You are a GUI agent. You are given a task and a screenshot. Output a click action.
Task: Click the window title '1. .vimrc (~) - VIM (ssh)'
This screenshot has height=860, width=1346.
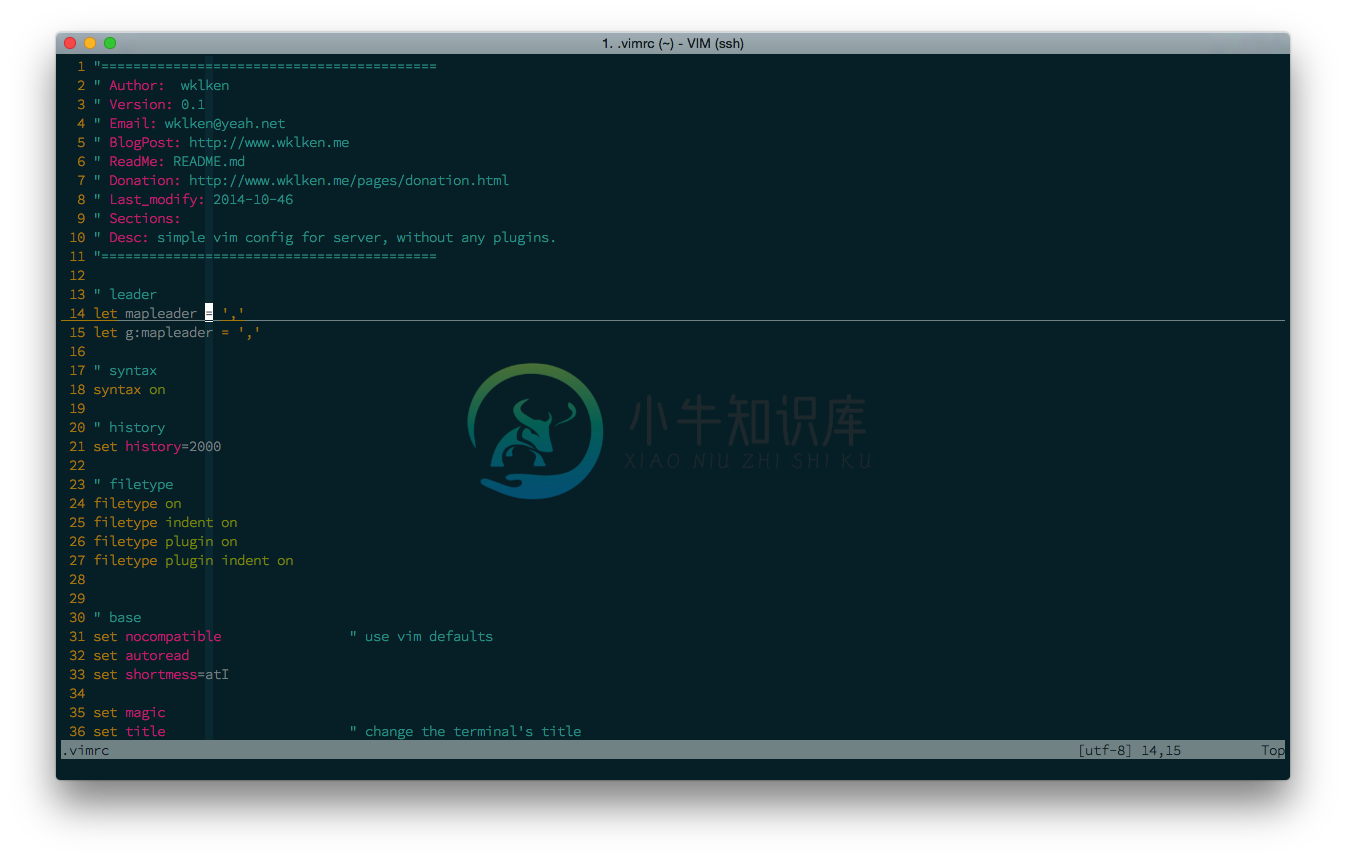click(x=673, y=43)
